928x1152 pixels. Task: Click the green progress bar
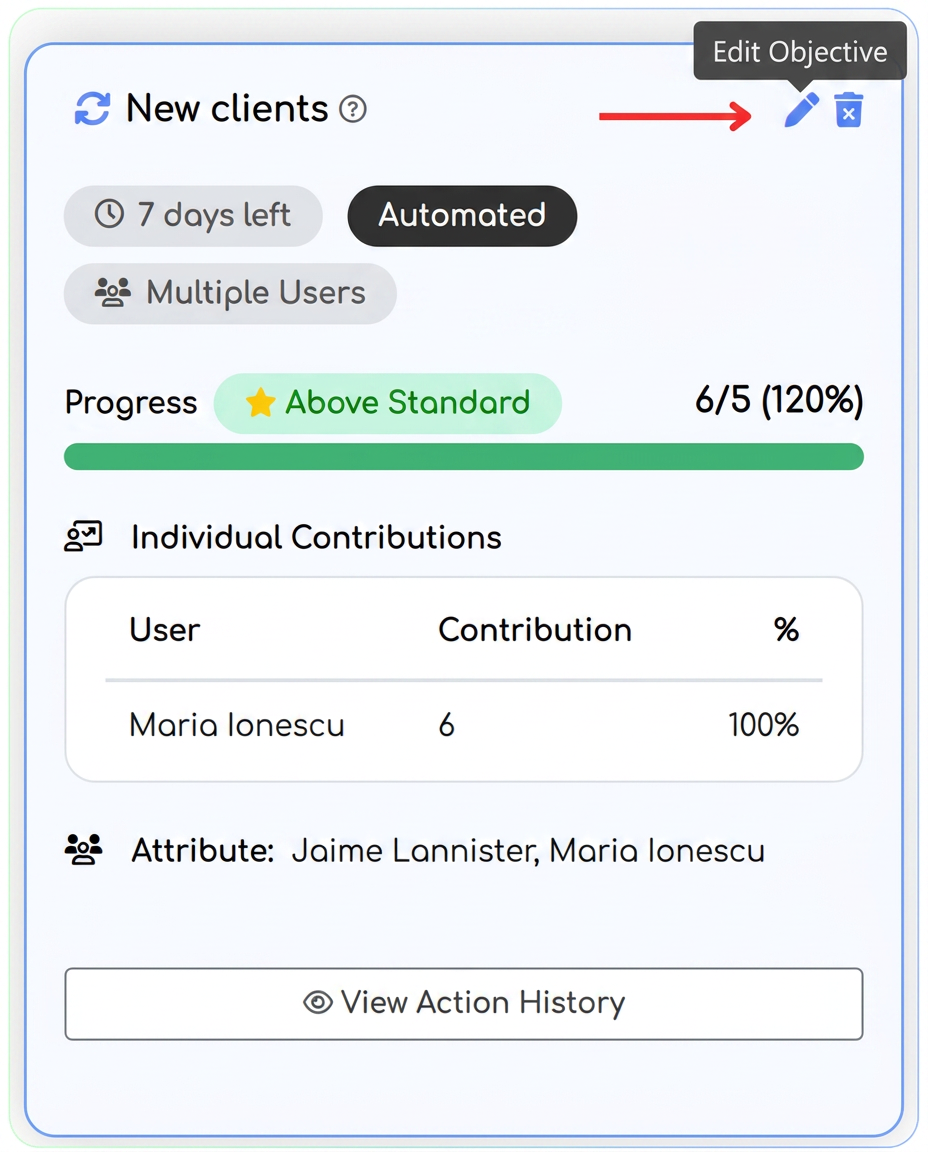pos(464,456)
